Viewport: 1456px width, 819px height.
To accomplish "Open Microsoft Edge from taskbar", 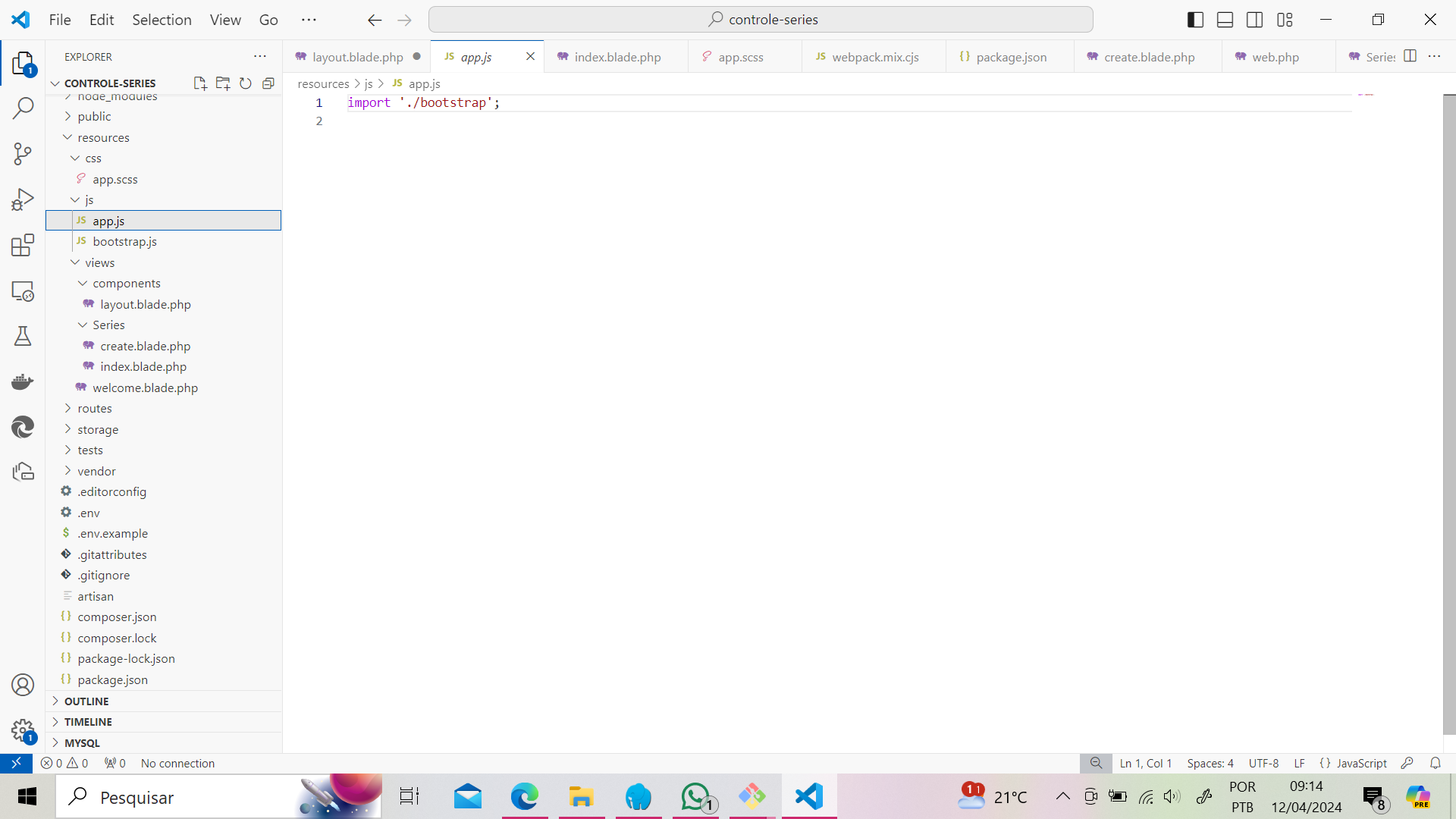I will tap(524, 796).
